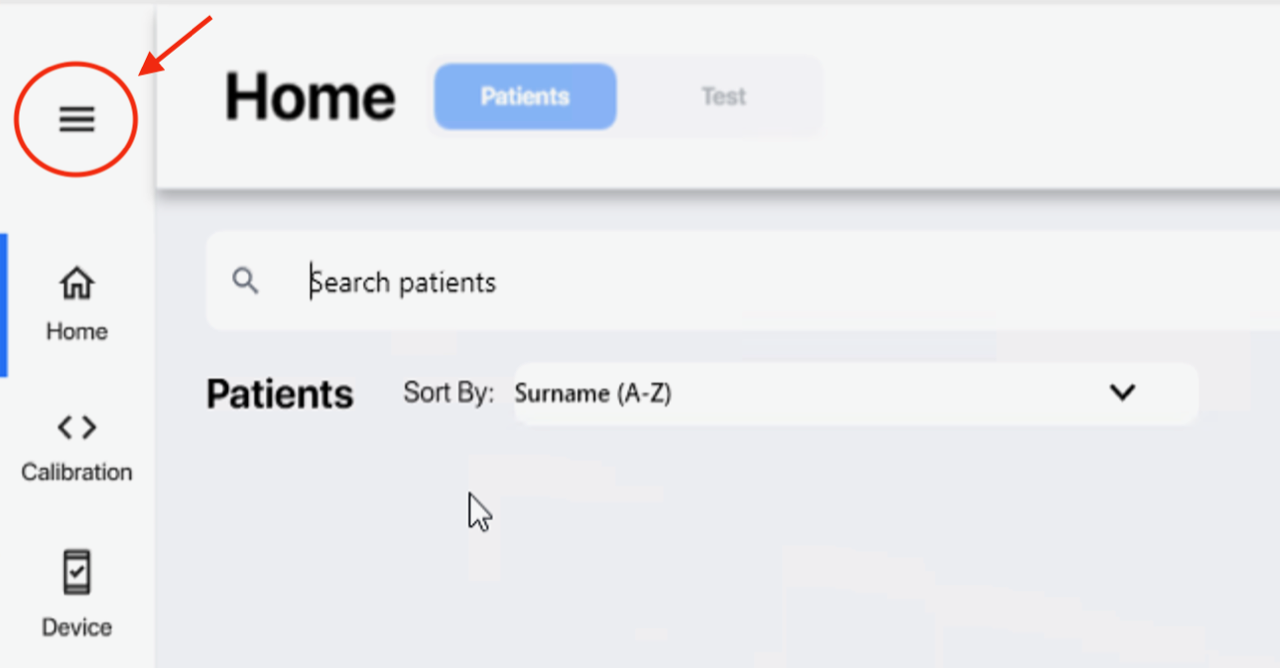This screenshot has width=1280, height=668.
Task: Focus the Search patients field
Action: click(743, 281)
